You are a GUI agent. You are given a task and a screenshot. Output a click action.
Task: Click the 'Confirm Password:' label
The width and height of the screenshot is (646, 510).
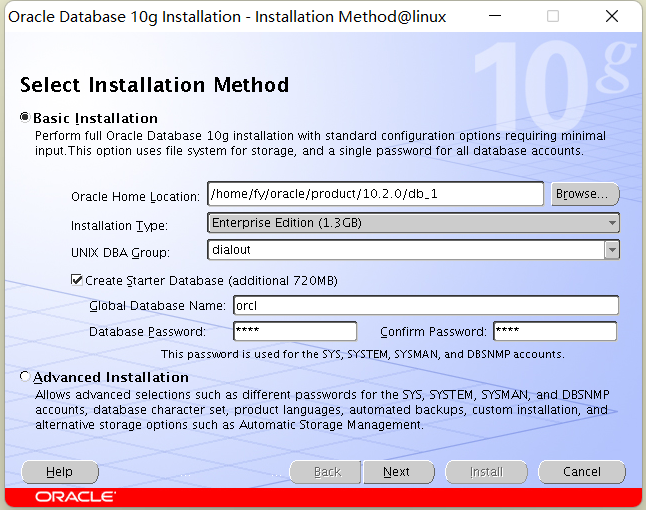click(433, 332)
